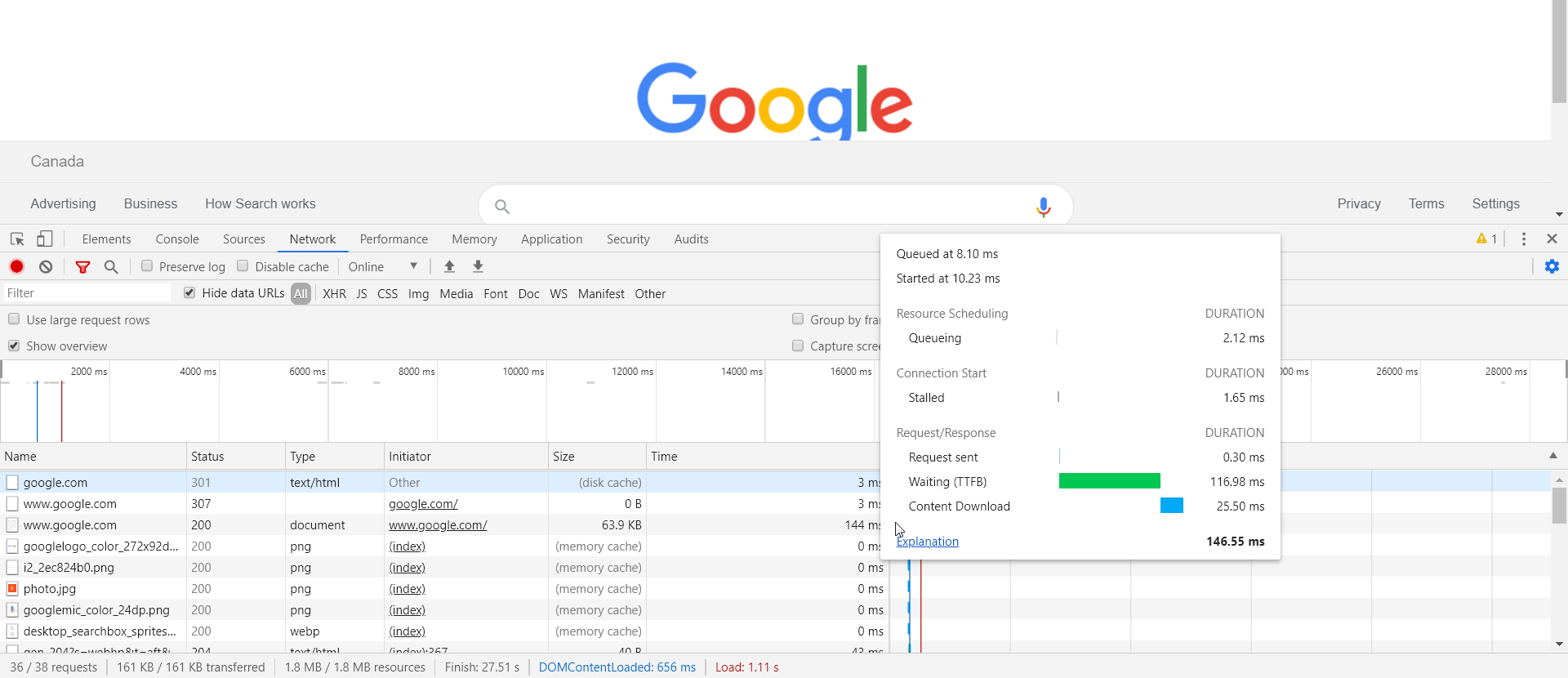Filter requests by Img
Viewport: 1568px width, 678px height.
pyautogui.click(x=419, y=294)
